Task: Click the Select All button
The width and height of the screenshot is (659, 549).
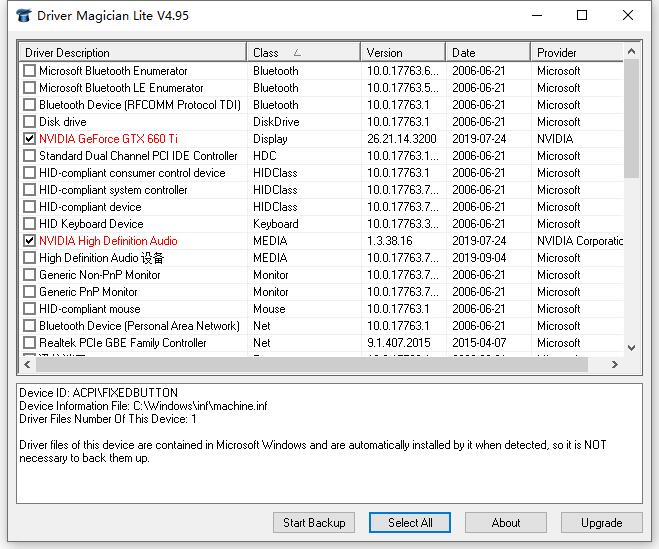Action: click(410, 523)
